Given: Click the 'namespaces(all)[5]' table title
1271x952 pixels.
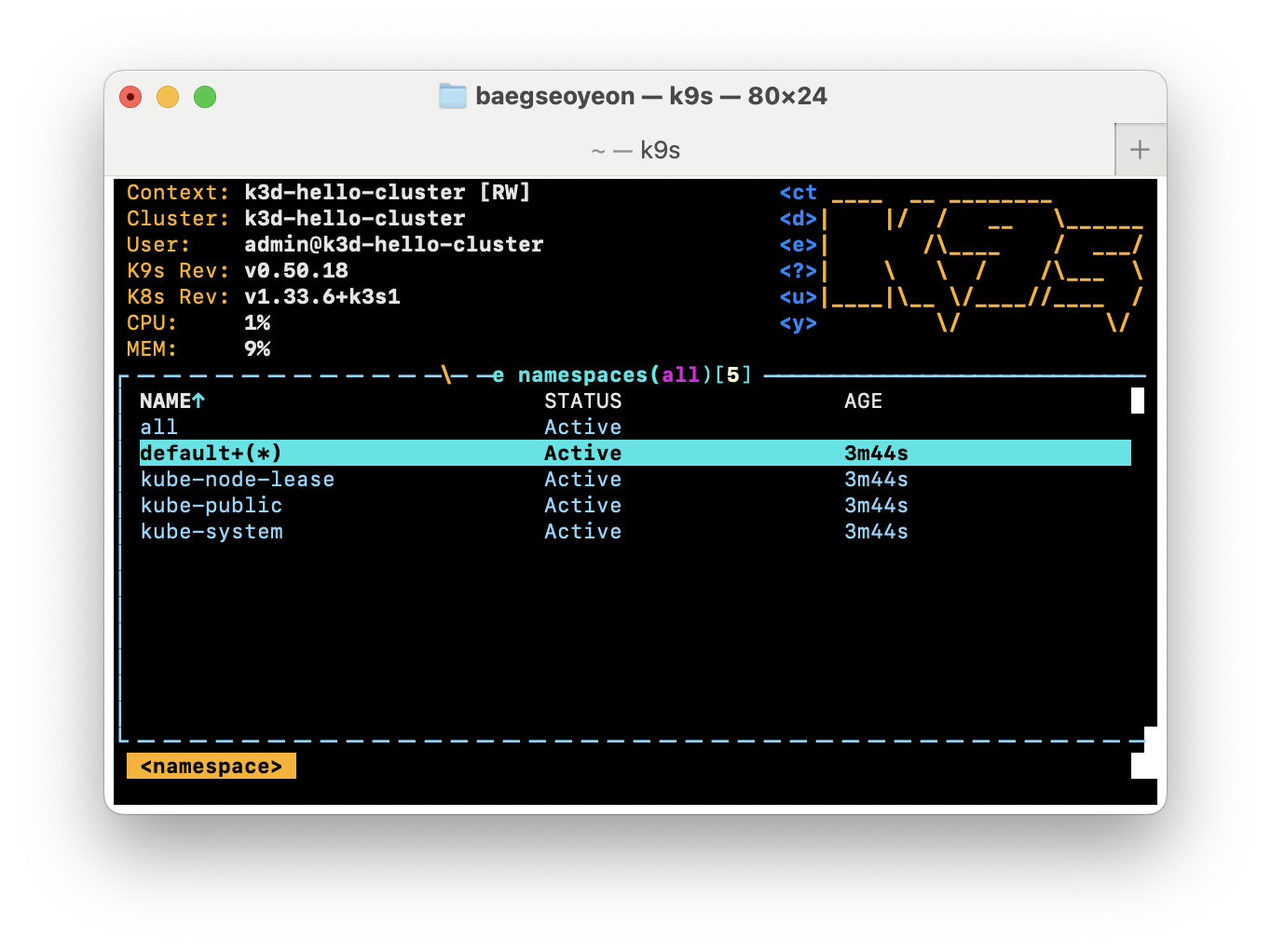Looking at the screenshot, I should pyautogui.click(x=635, y=374).
